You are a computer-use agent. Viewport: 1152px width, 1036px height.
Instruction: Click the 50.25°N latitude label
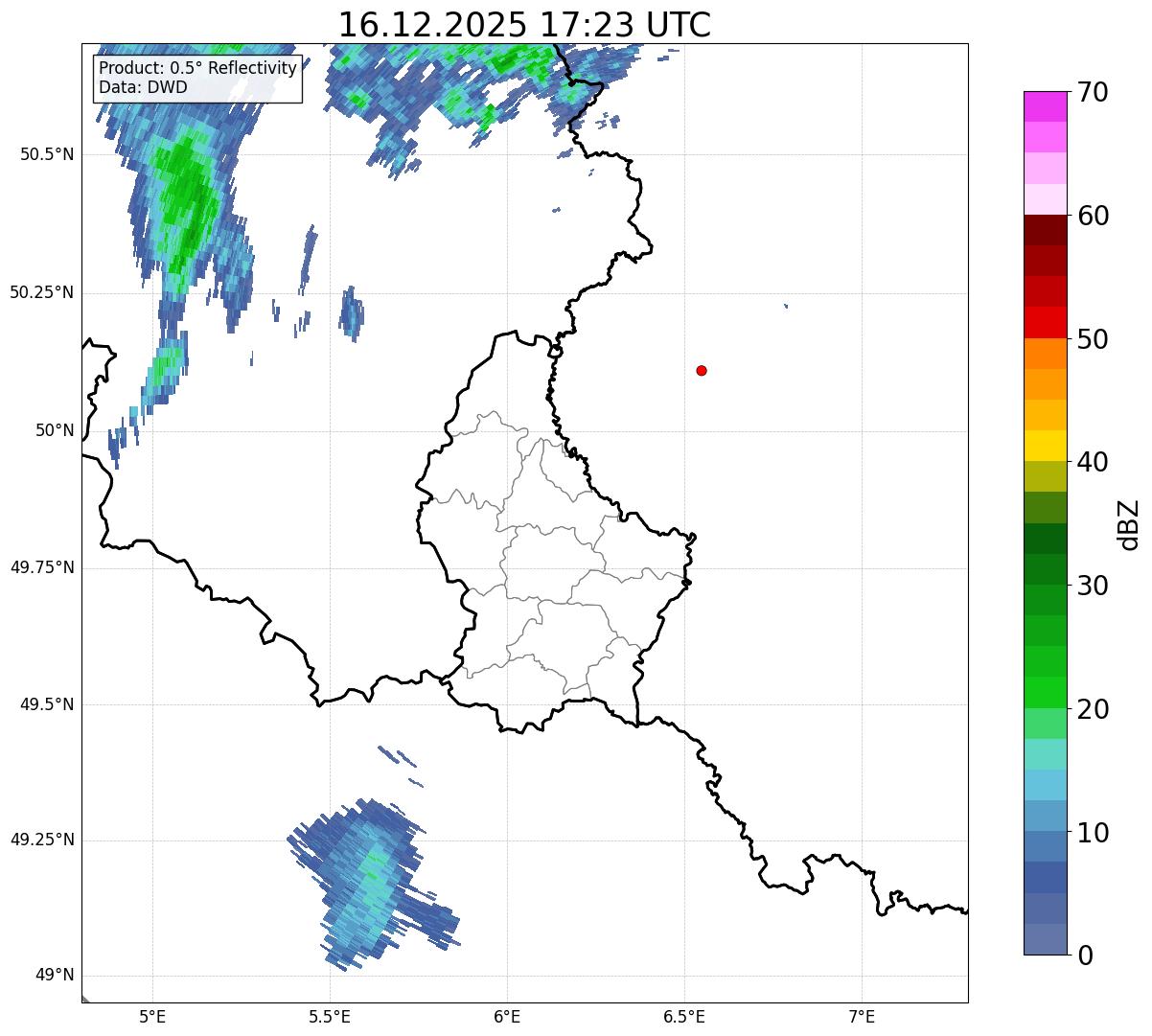point(42,292)
